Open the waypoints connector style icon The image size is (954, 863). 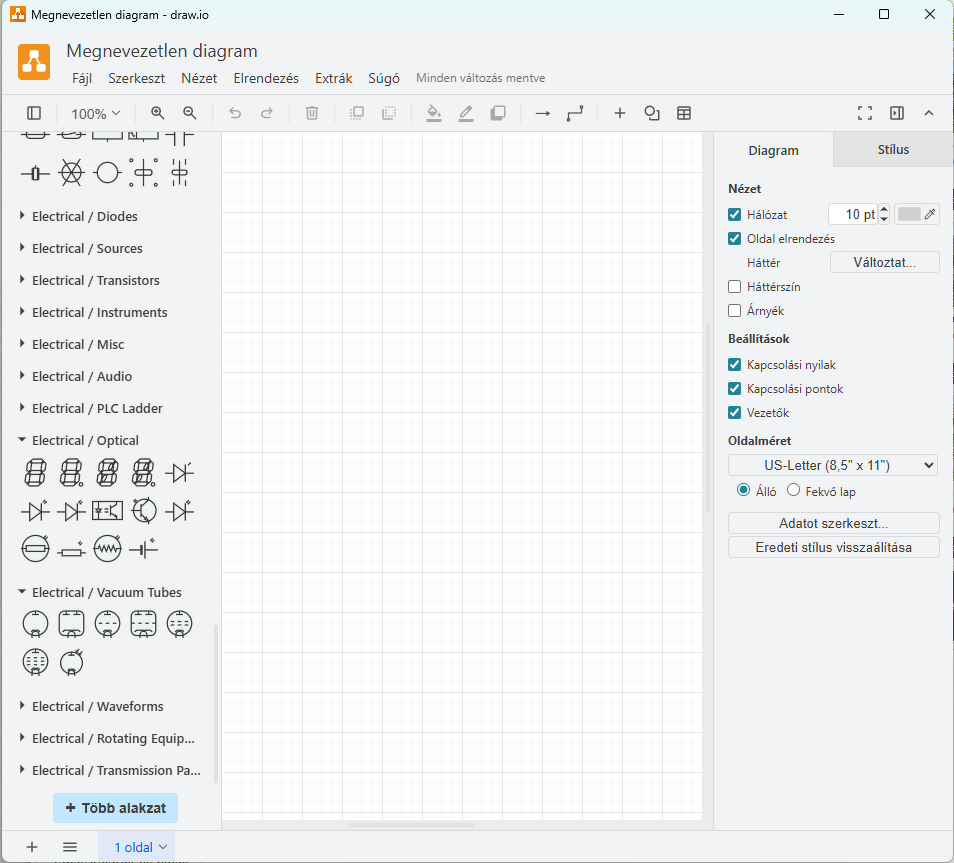point(575,113)
